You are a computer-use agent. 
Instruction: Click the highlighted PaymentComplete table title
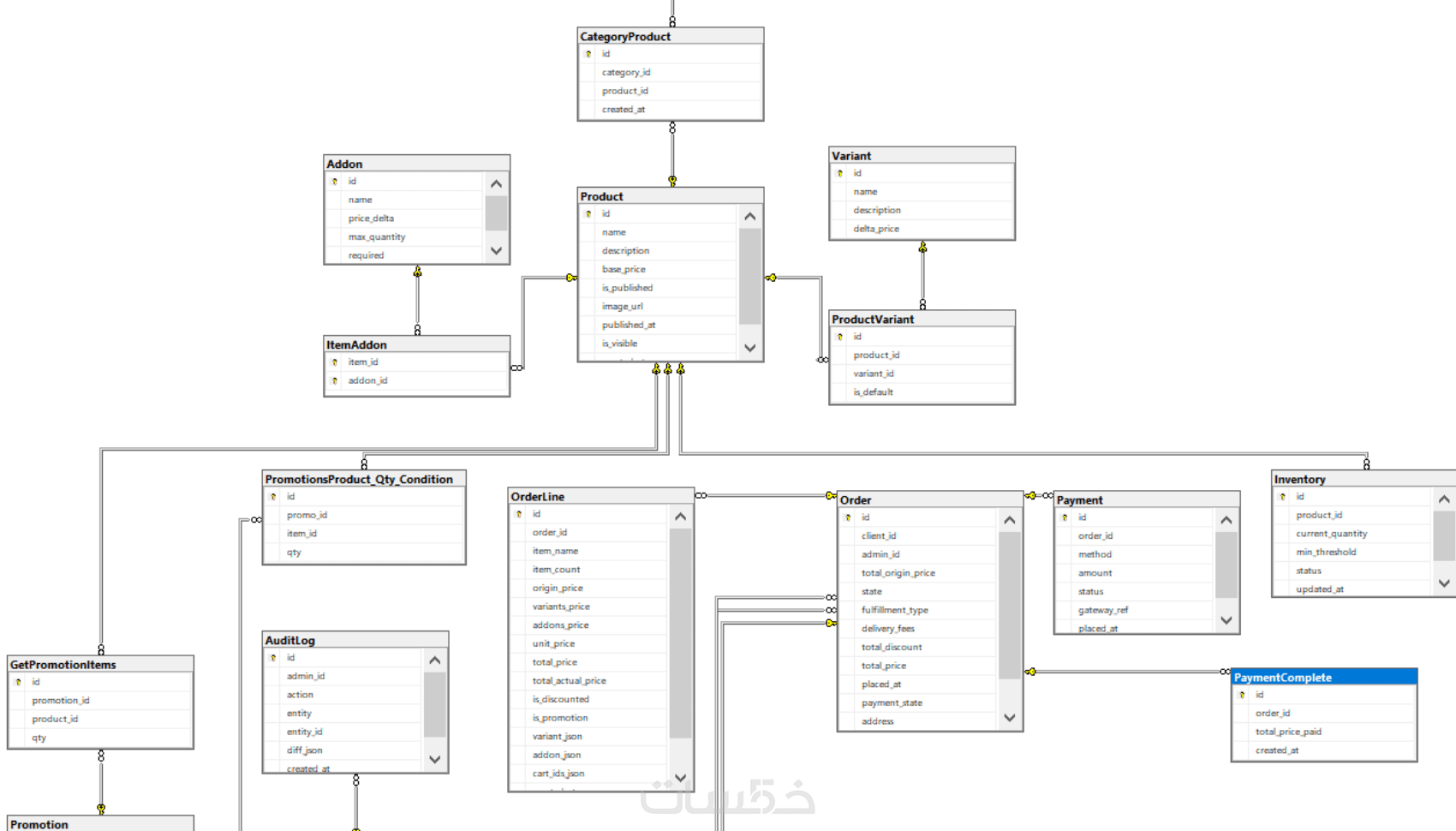pyautogui.click(x=1324, y=678)
